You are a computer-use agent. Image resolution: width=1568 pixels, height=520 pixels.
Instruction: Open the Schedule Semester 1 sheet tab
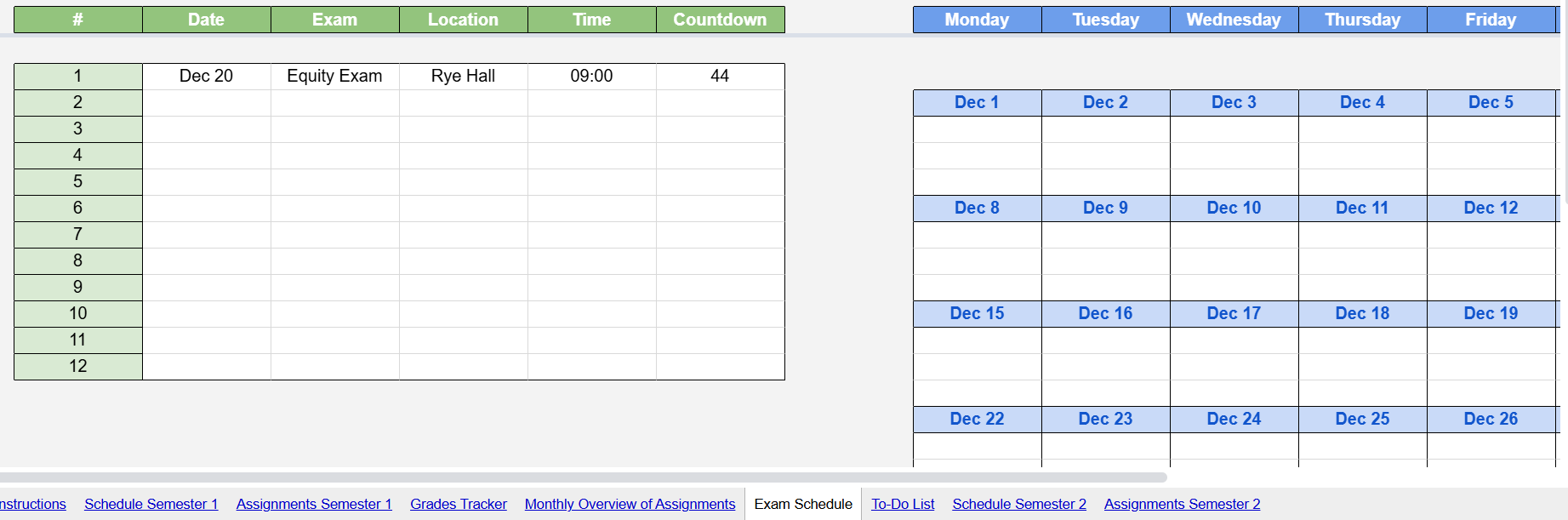[x=151, y=504]
